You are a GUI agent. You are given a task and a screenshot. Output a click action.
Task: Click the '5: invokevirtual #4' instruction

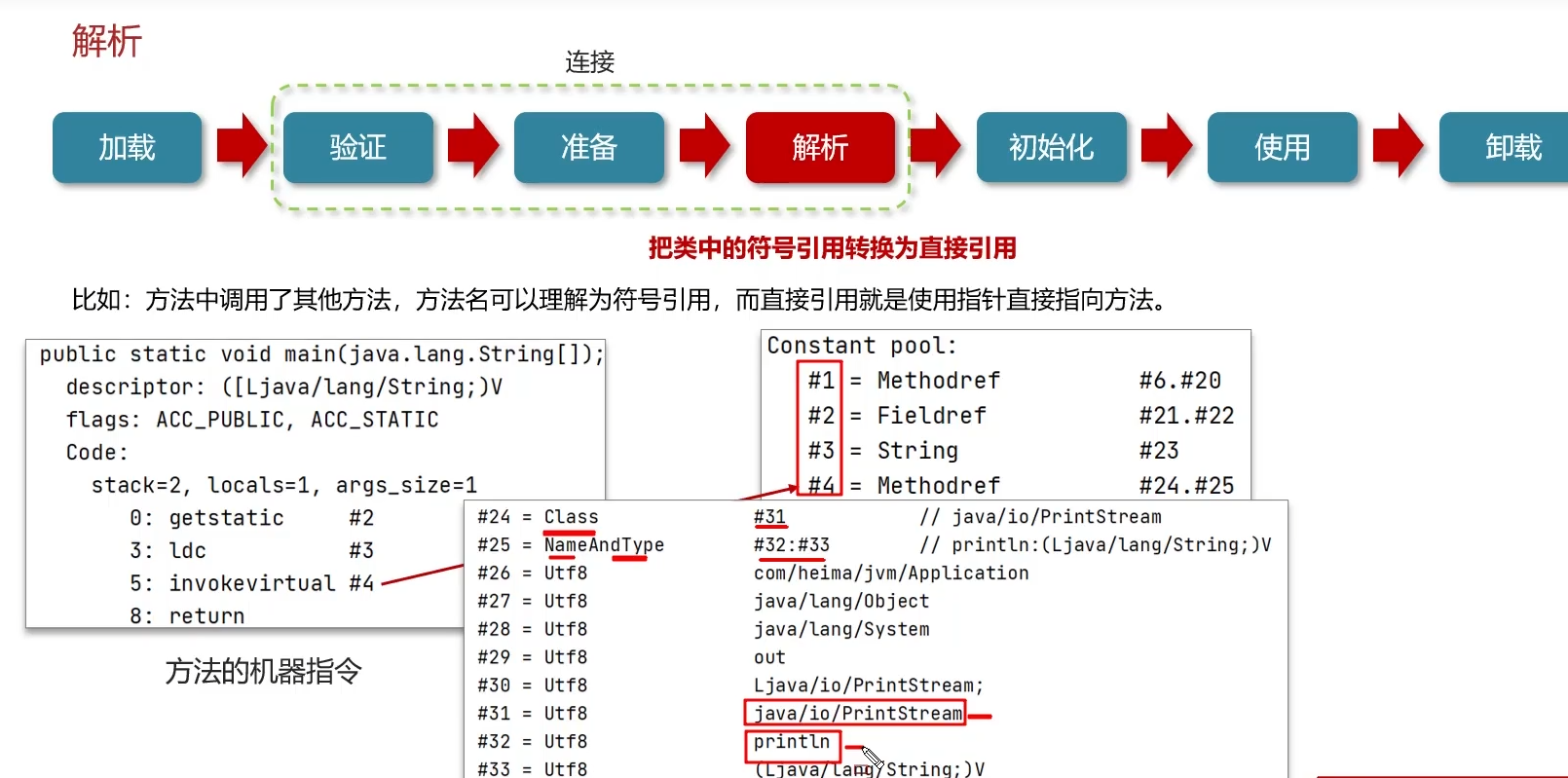[x=252, y=583]
